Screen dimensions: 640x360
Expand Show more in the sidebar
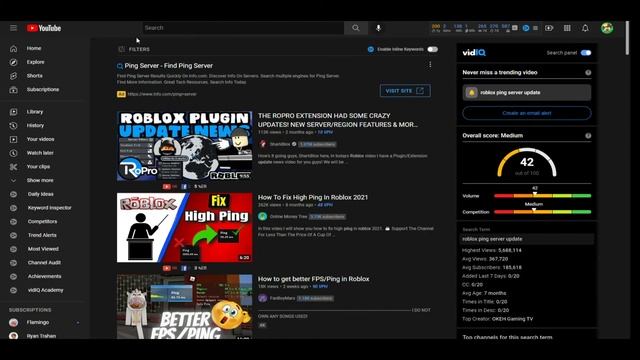point(40,180)
